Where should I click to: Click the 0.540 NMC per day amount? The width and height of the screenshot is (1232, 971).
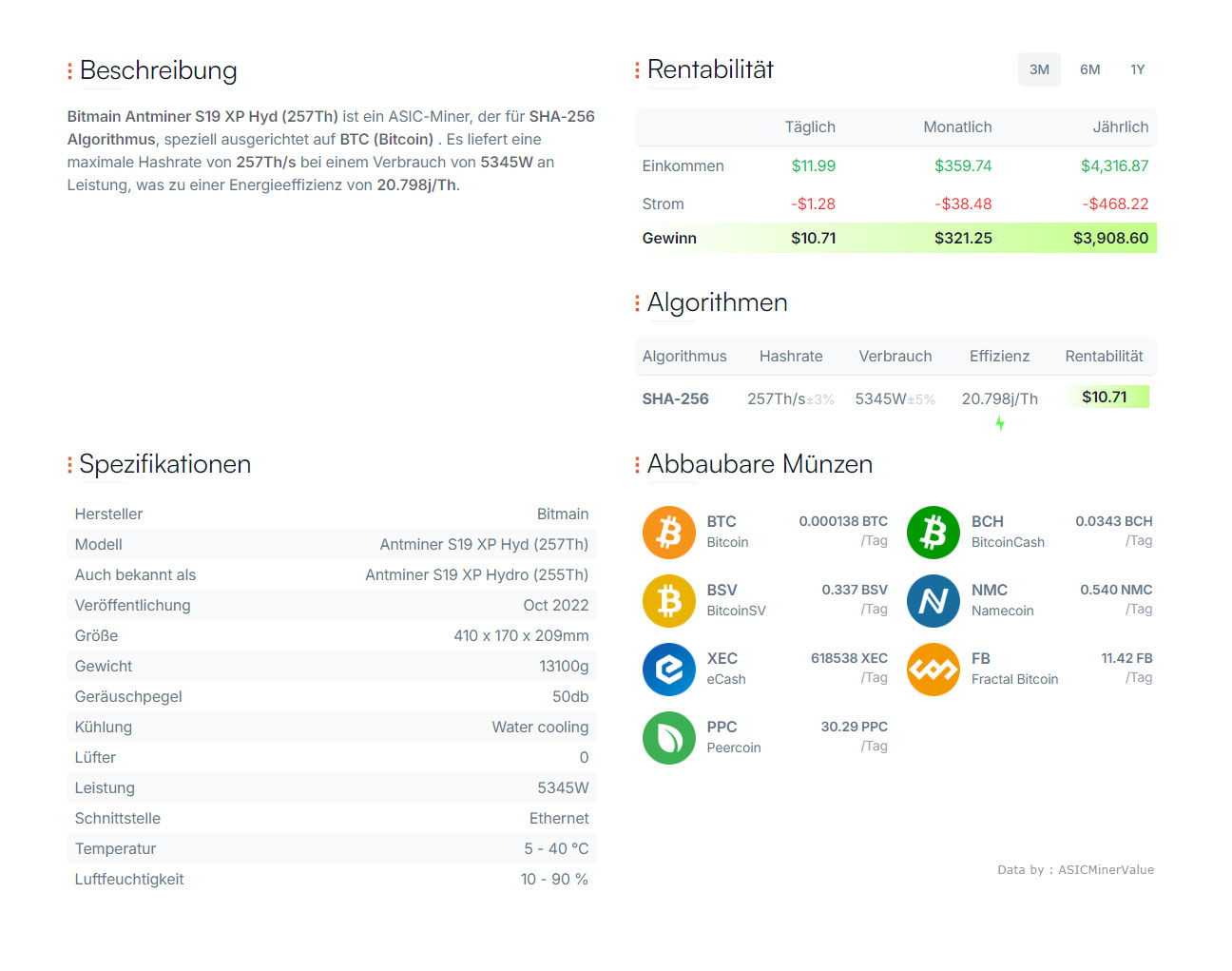coord(1116,590)
